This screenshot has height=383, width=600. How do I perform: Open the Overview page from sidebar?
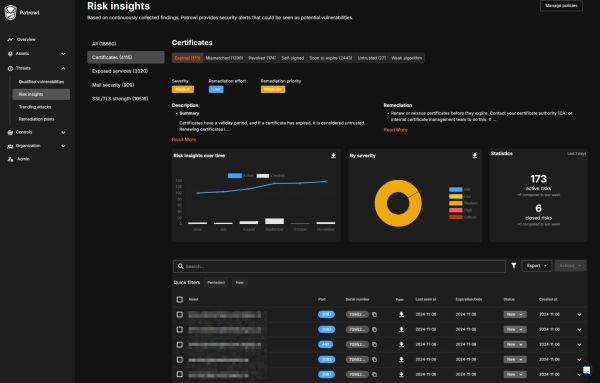26,39
